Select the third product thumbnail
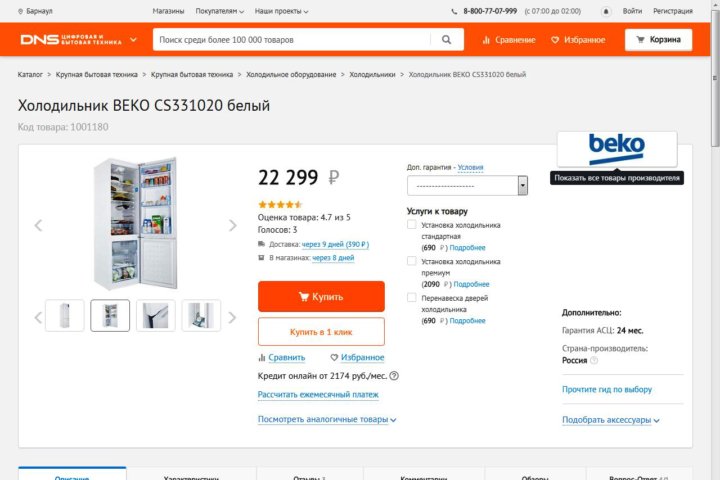The width and height of the screenshot is (720, 480). [x=156, y=316]
